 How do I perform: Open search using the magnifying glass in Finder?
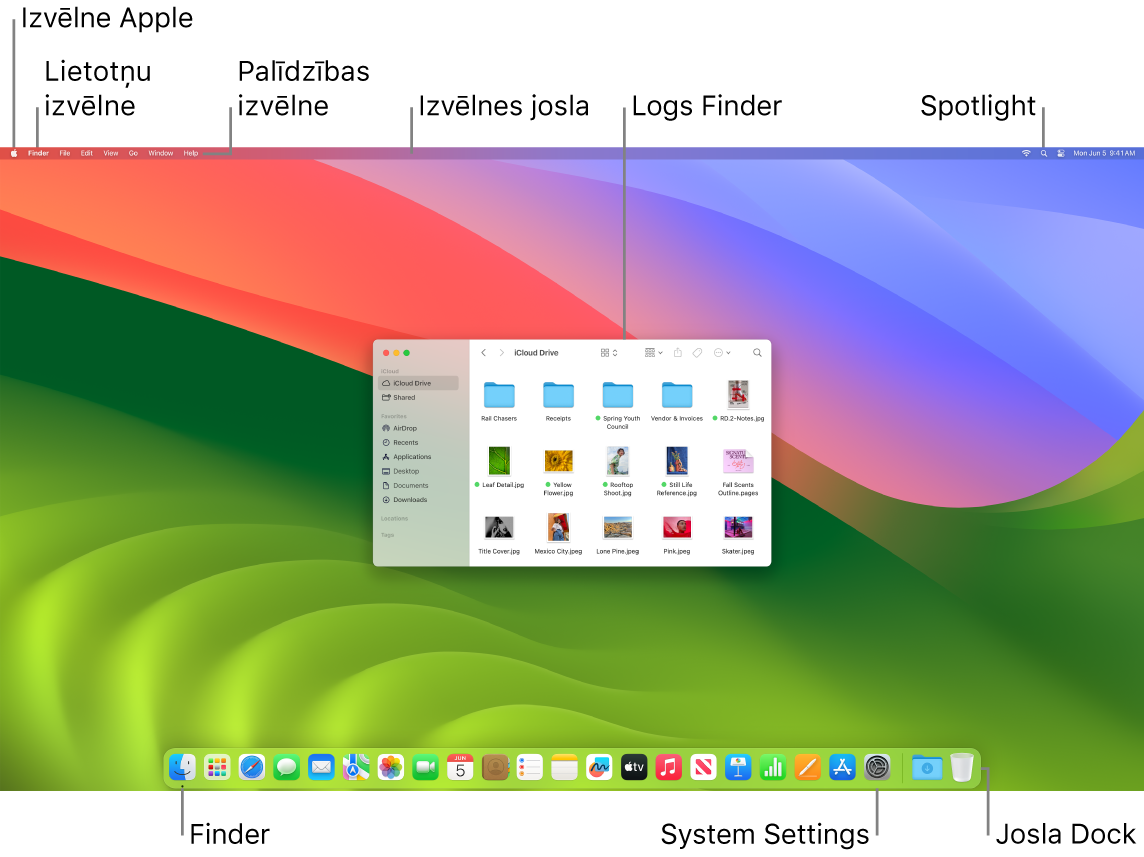(x=757, y=352)
